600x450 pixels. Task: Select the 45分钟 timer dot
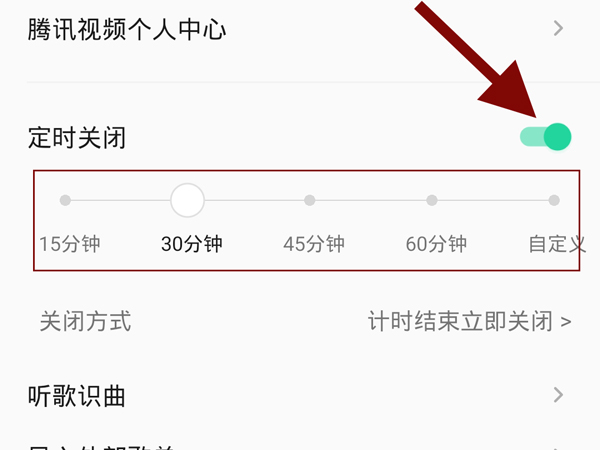310,200
